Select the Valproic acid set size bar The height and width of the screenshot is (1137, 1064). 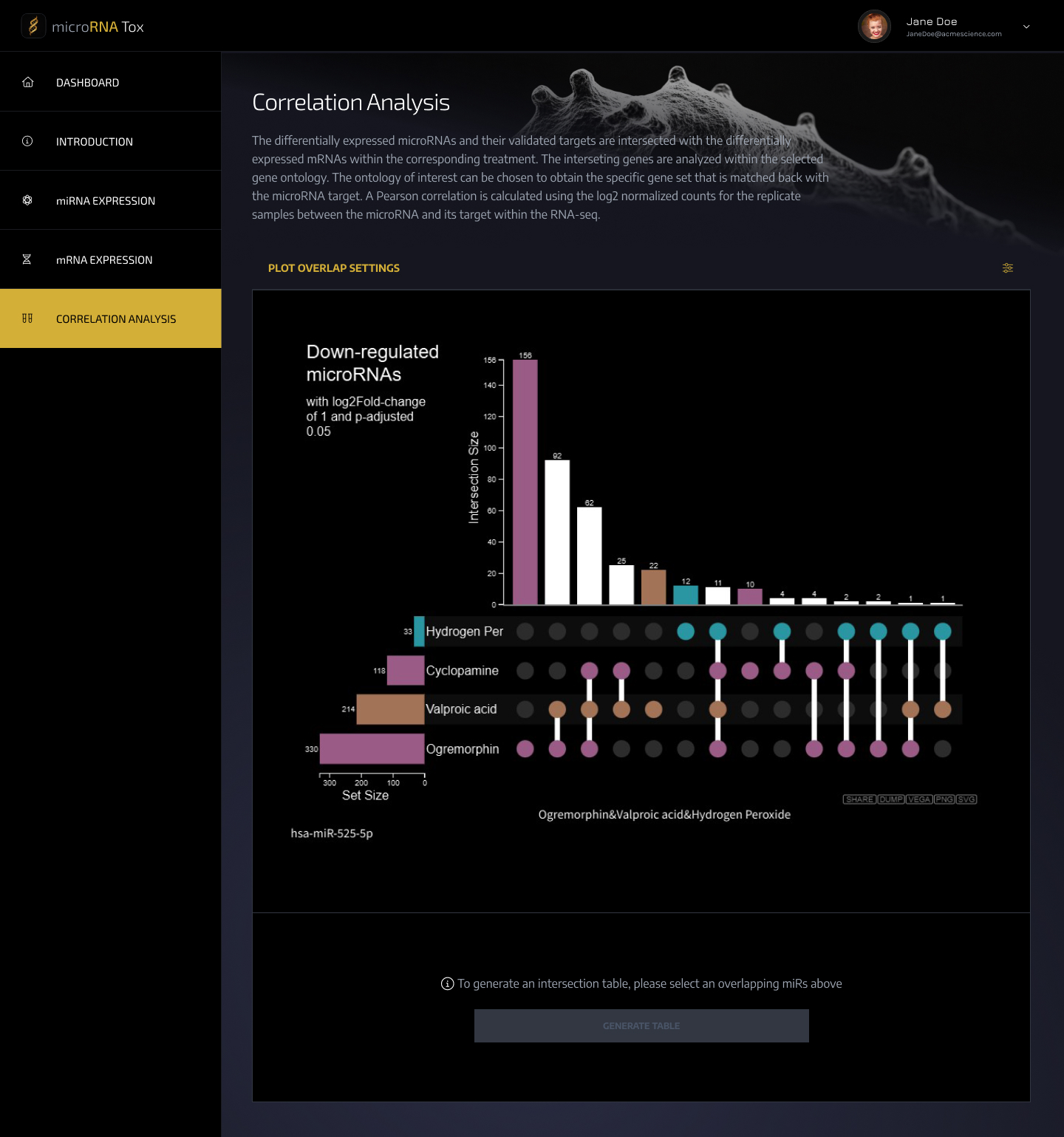coord(390,709)
